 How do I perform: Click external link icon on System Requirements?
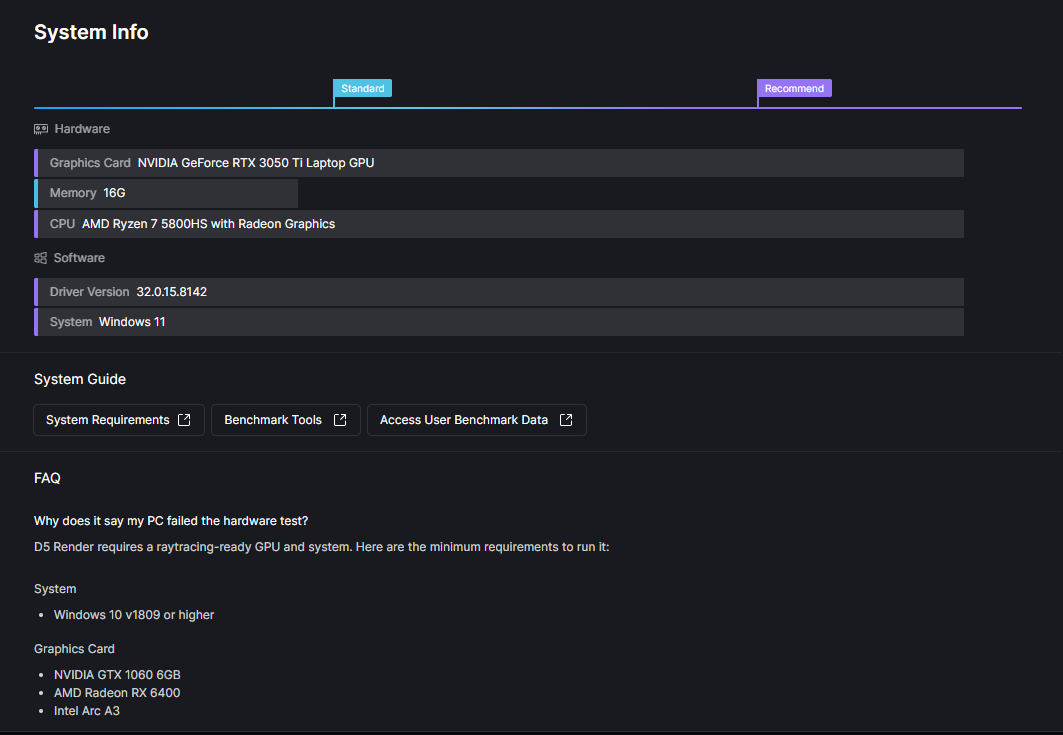point(184,420)
